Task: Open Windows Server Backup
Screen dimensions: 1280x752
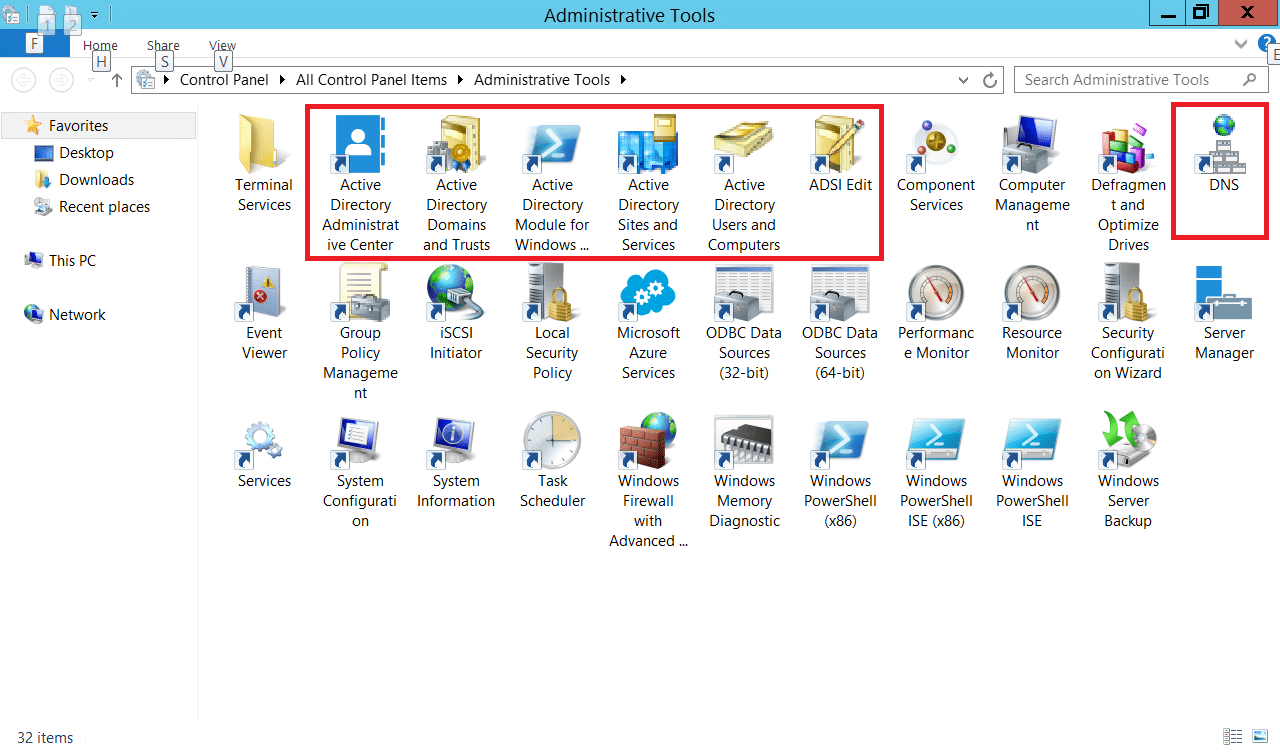Action: (1128, 471)
